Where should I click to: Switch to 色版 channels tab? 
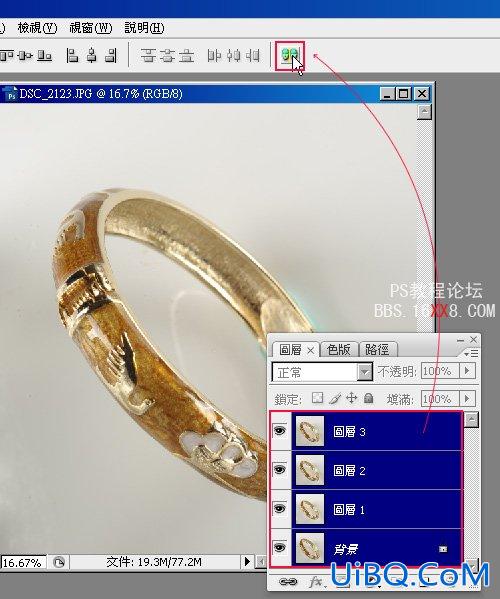click(339, 349)
